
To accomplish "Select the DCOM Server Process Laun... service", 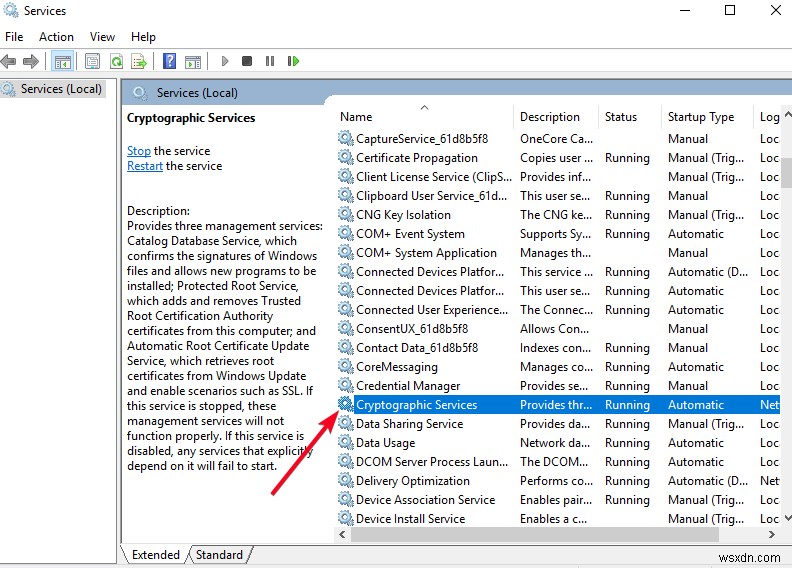I will [558, 461].
